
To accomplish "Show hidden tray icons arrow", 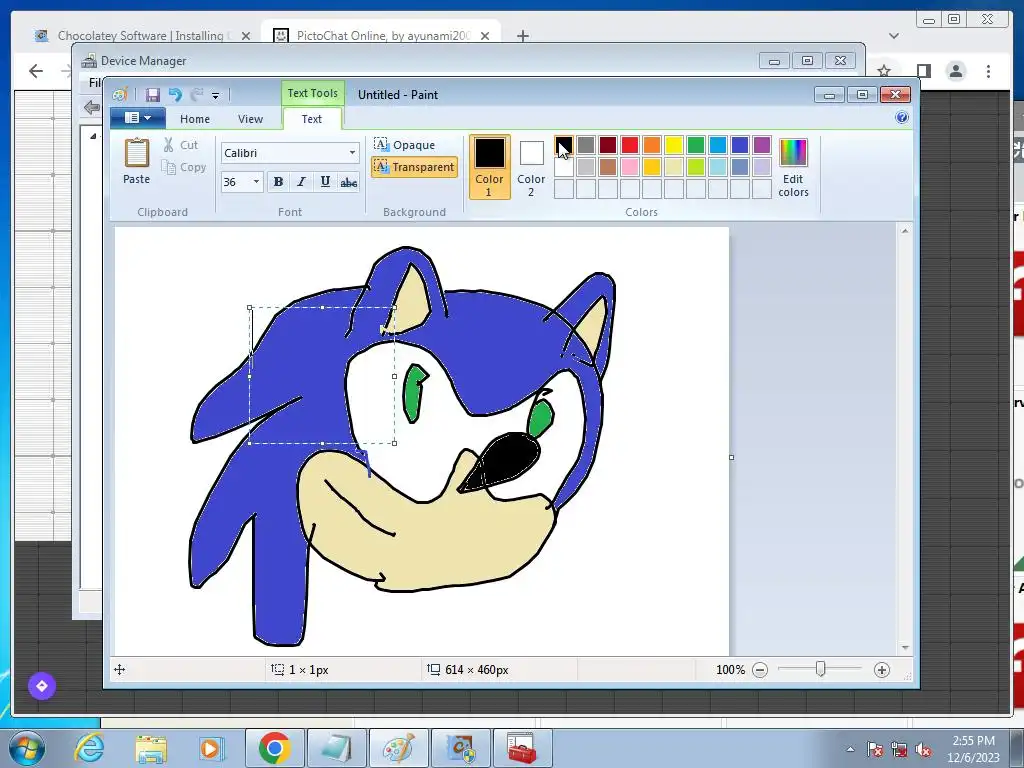I will pyautogui.click(x=850, y=749).
